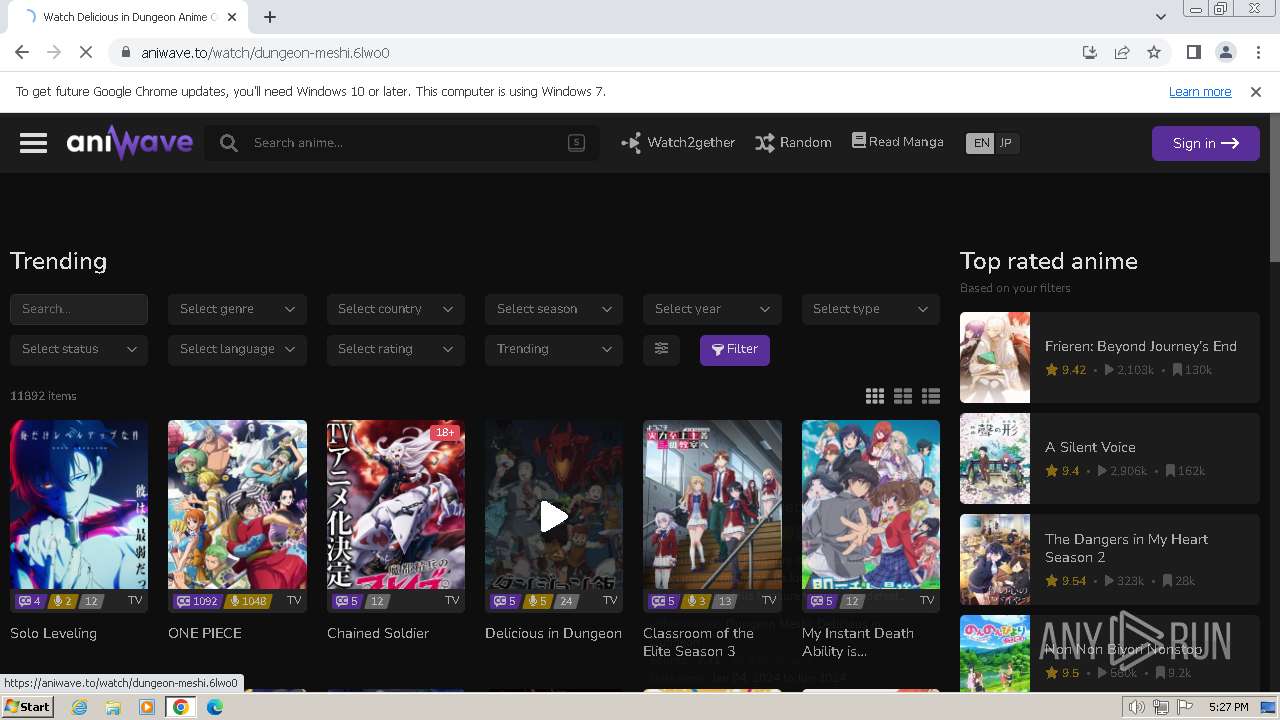The height and width of the screenshot is (720, 1280).
Task: Click the search magnifier icon
Action: point(229,143)
